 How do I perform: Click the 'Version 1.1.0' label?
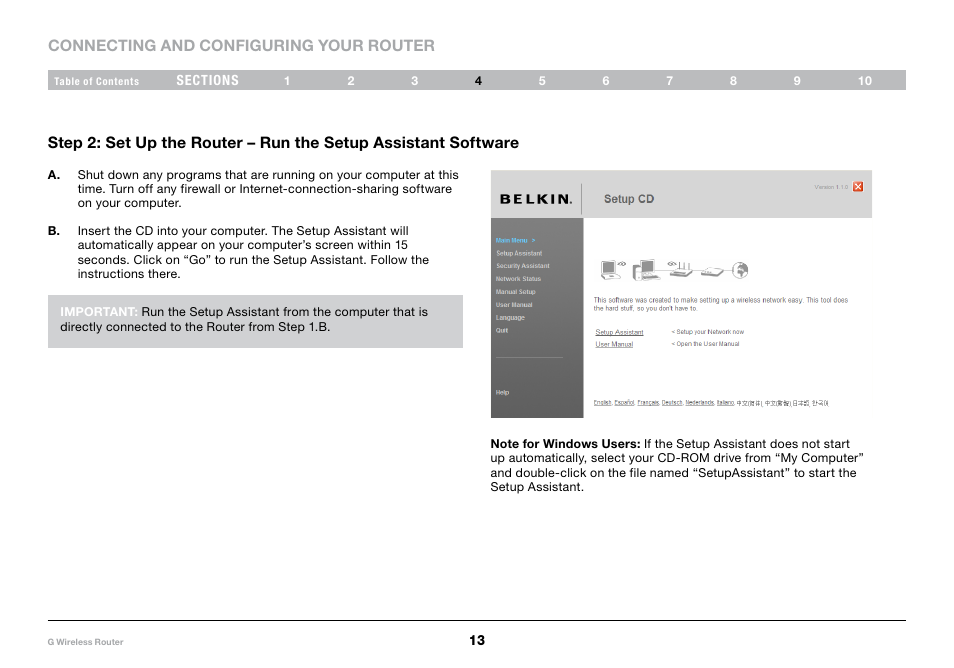pos(830,187)
